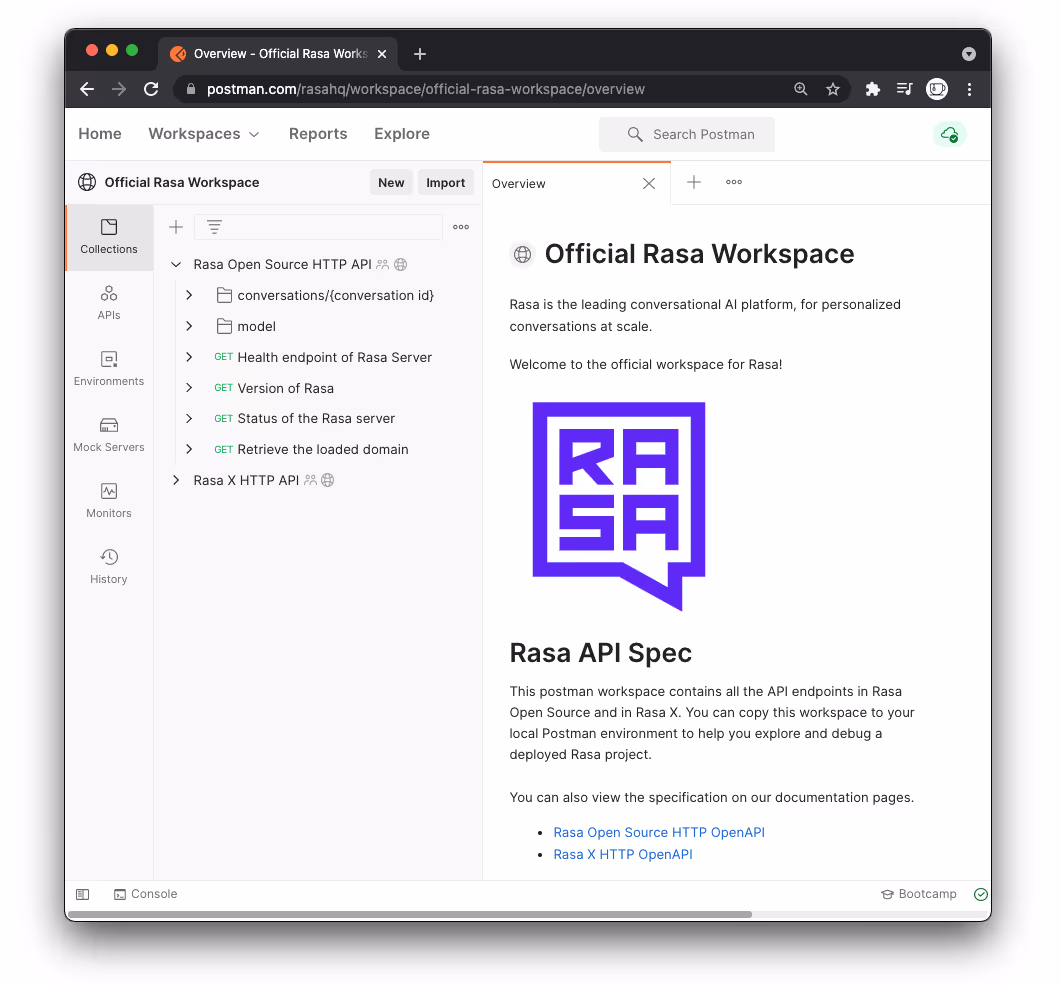
Task: Expand the conversations/{conversation id} folder
Action: coord(189,296)
